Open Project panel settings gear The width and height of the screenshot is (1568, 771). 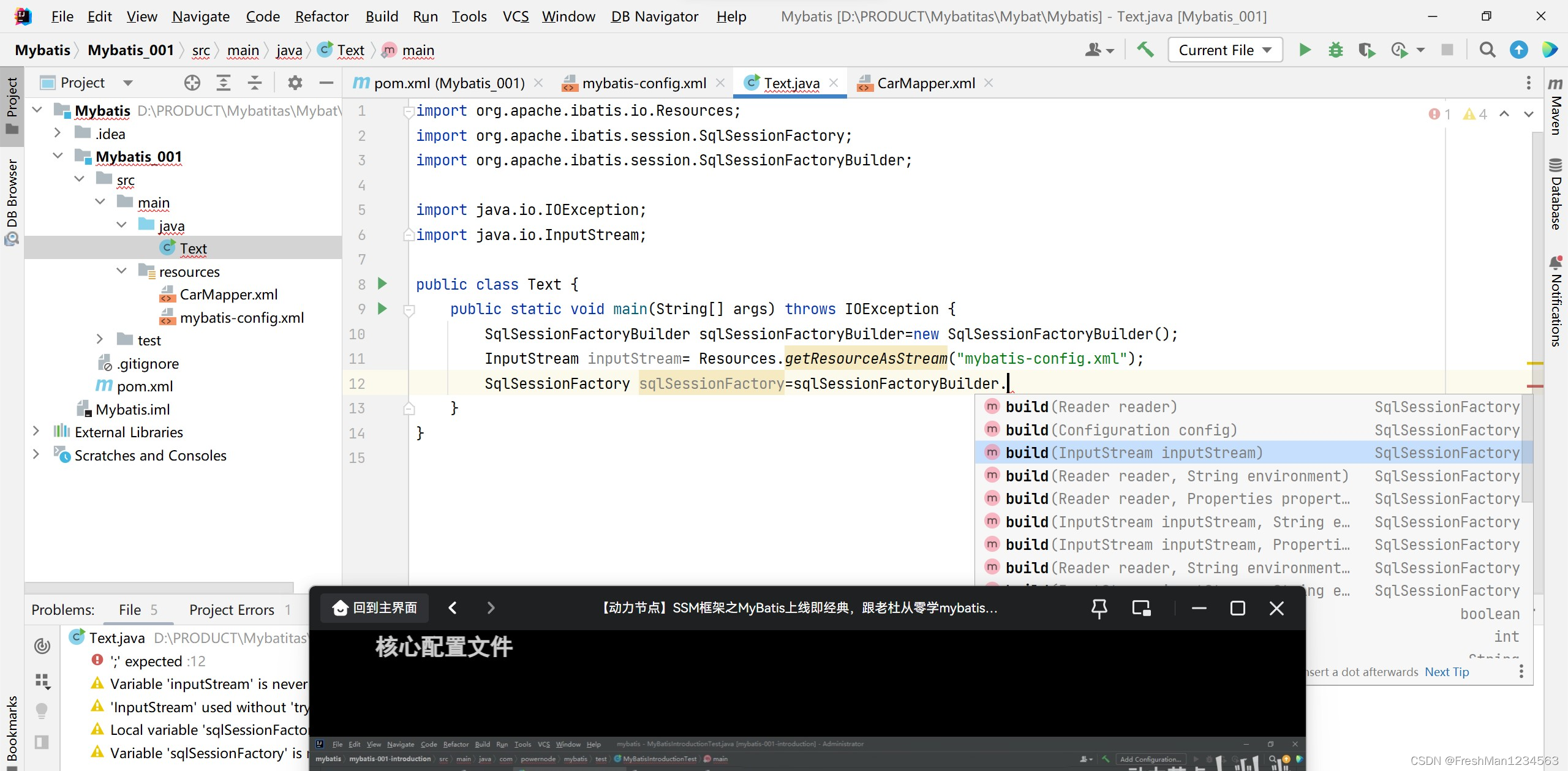tap(295, 83)
